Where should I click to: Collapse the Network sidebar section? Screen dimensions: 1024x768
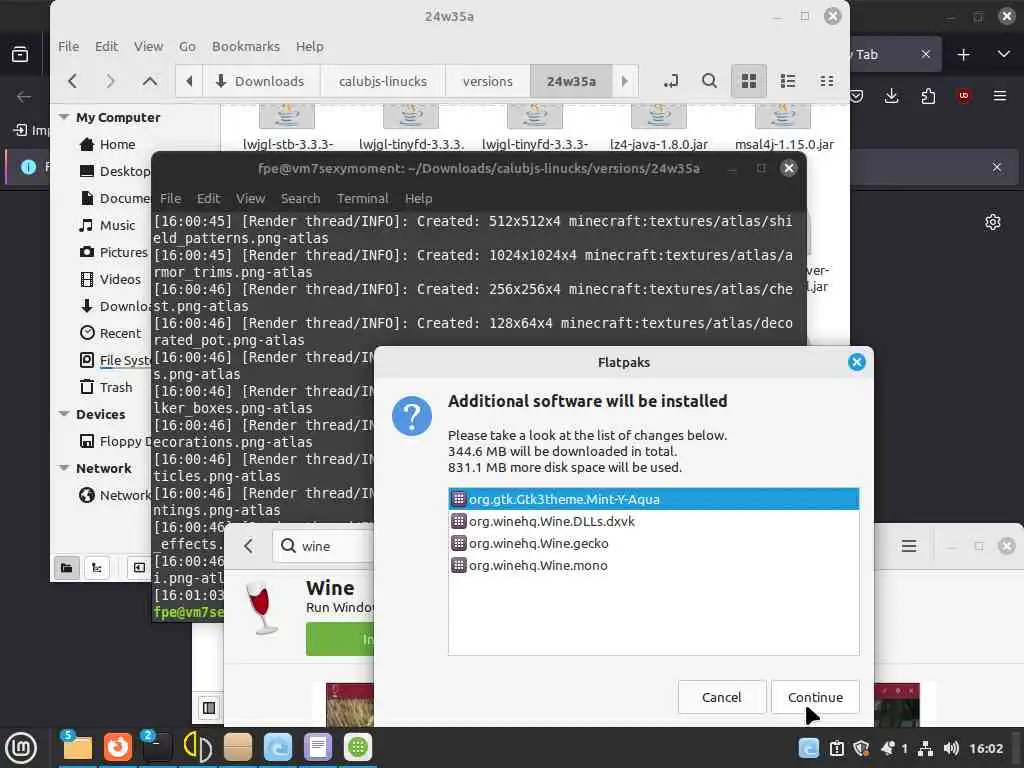point(64,468)
